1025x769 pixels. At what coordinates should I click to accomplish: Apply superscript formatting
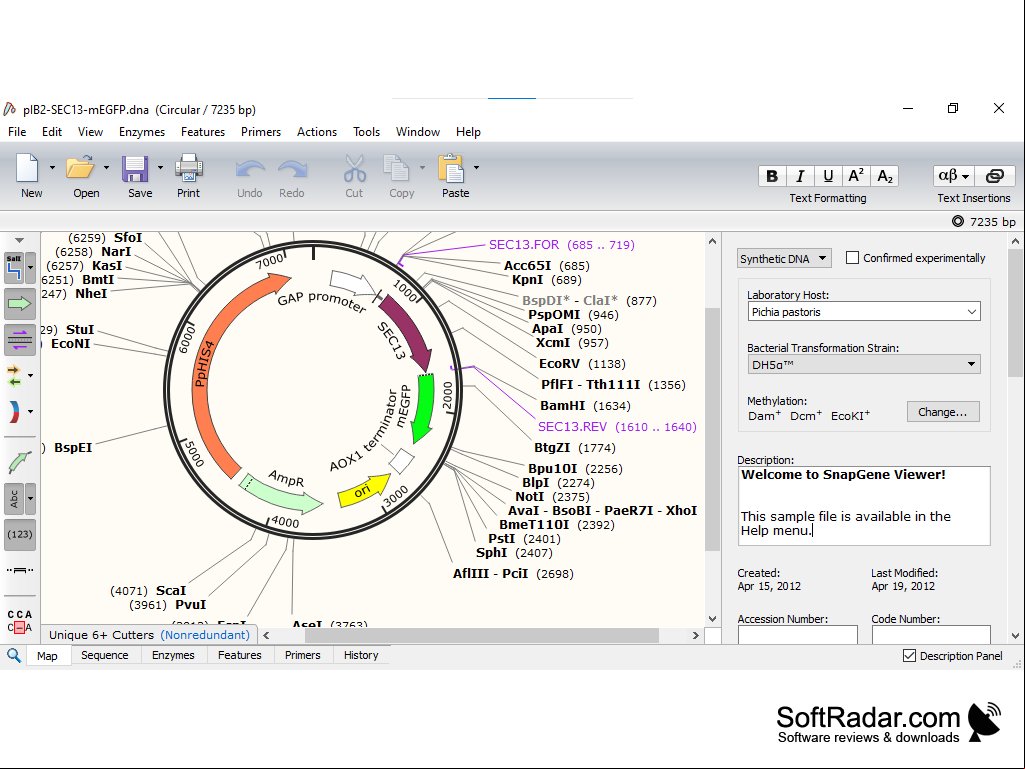pos(856,176)
